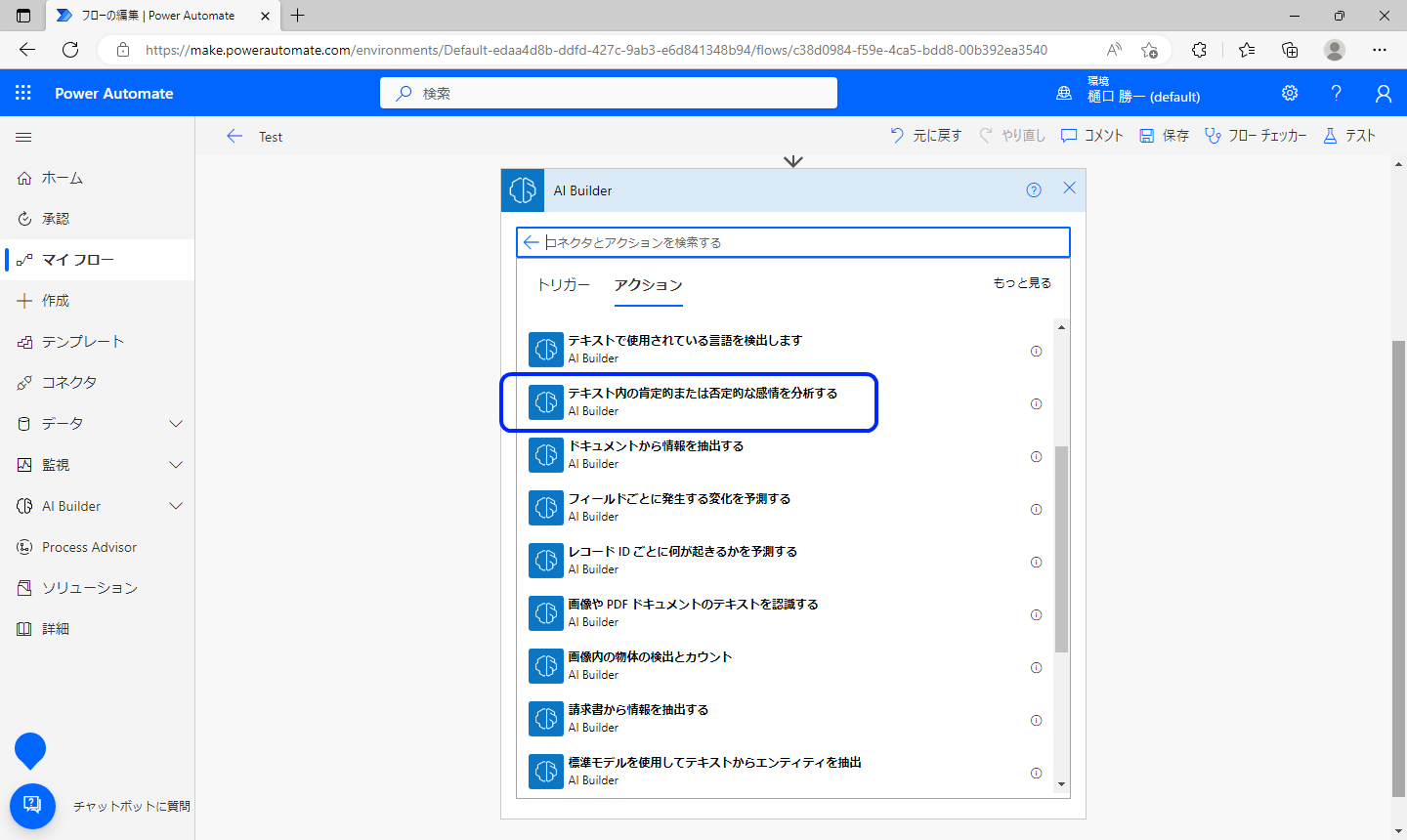Select 画像や PDF ドキュメントのテキストを認識する action
This screenshot has width=1407, height=840.
(x=786, y=612)
